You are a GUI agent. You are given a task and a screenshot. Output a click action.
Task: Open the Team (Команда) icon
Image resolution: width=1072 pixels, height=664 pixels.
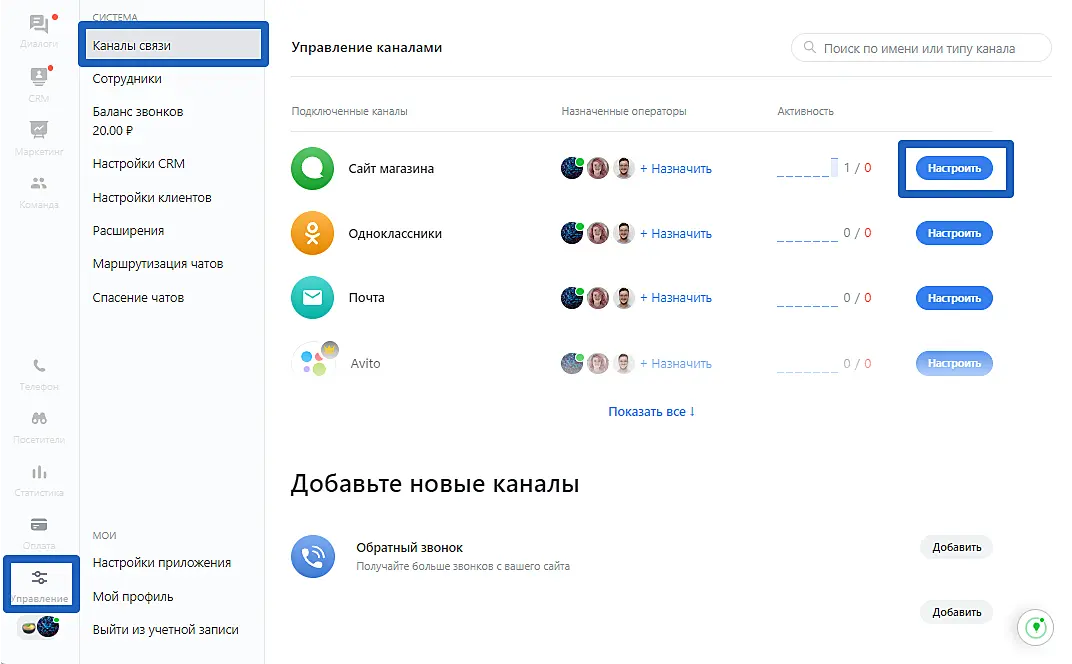click(39, 184)
